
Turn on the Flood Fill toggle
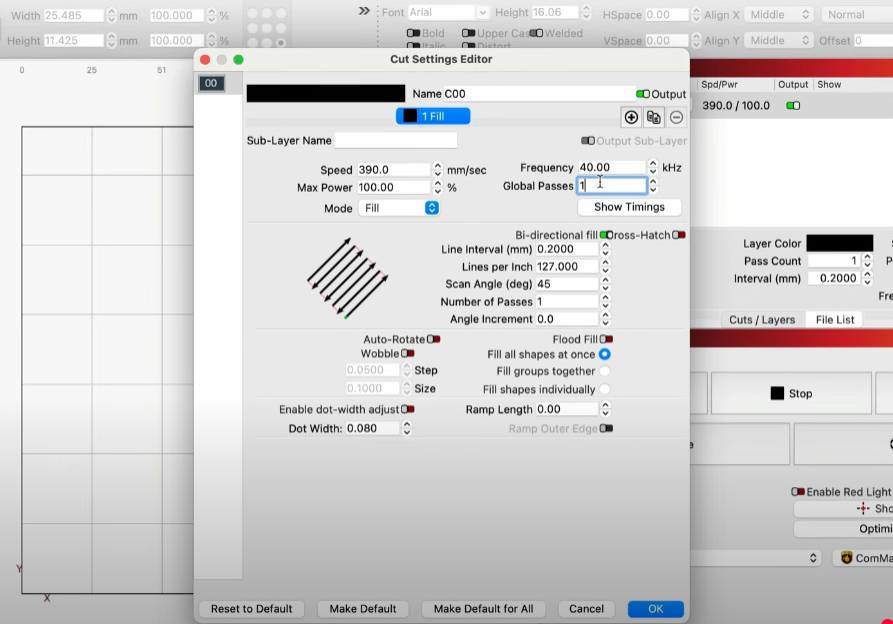coord(606,340)
